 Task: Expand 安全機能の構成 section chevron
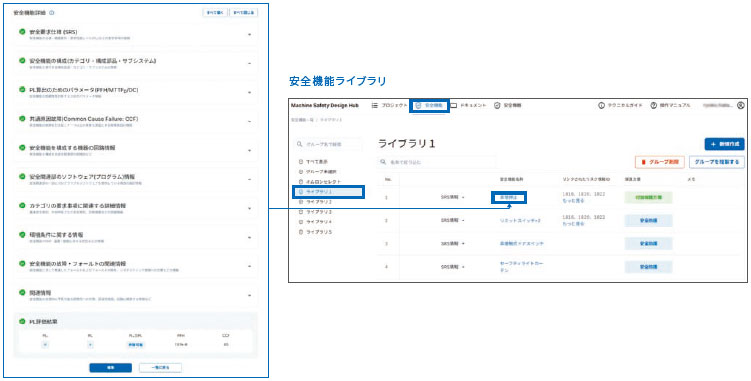[250, 64]
